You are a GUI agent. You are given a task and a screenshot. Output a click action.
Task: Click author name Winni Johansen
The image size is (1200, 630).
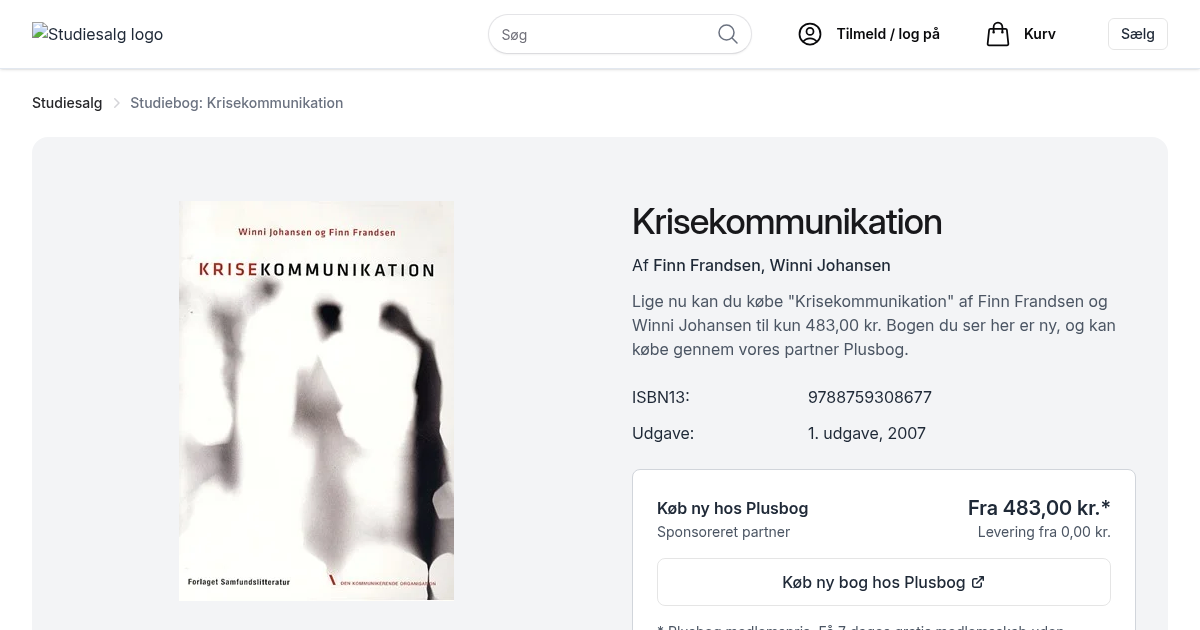coord(829,265)
